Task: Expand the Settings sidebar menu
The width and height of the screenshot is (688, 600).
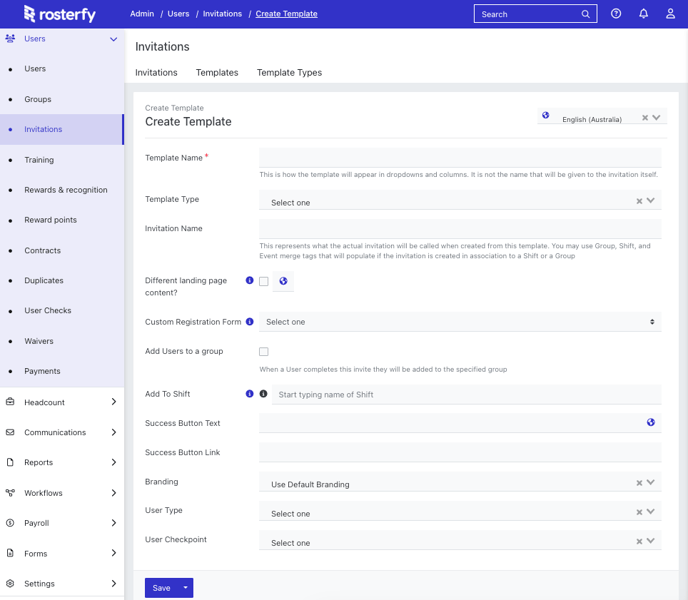Action: [114, 583]
